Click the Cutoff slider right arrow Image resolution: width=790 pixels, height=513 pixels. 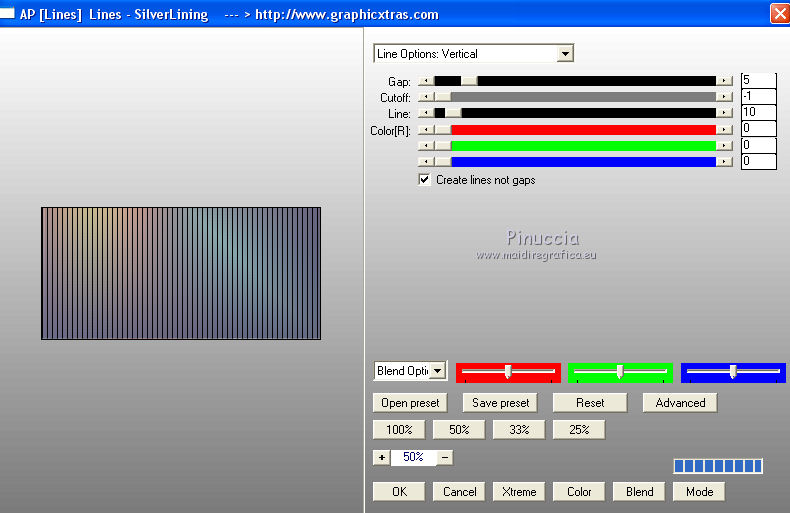tap(724, 97)
